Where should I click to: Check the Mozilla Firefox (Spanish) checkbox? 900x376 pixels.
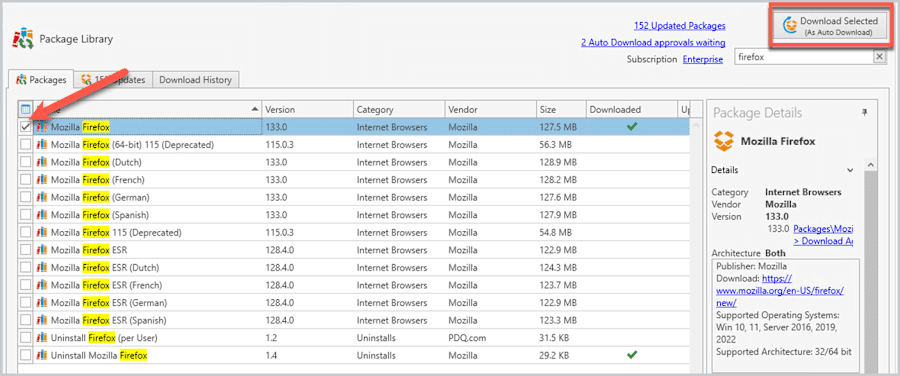(25, 215)
